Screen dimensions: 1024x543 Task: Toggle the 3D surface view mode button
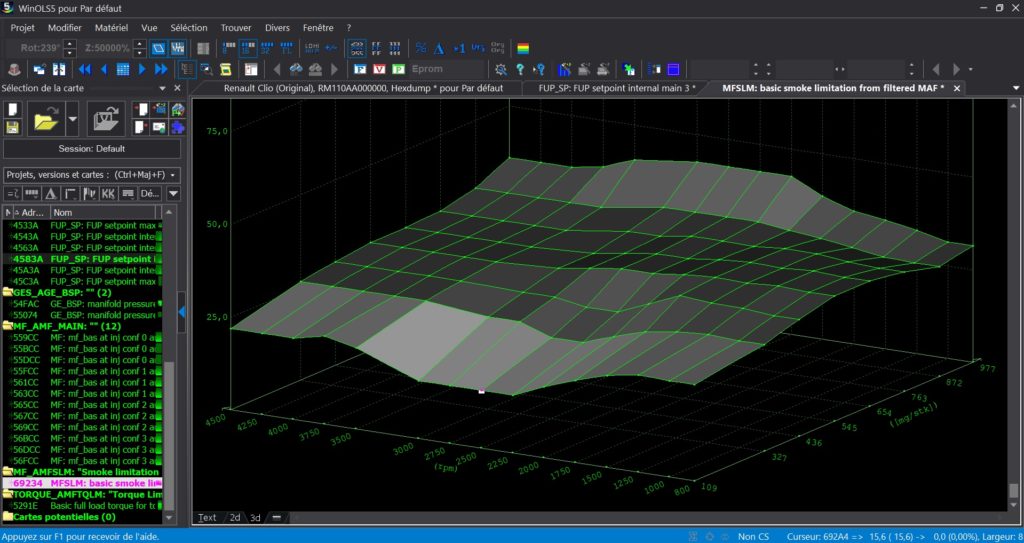tap(159, 48)
